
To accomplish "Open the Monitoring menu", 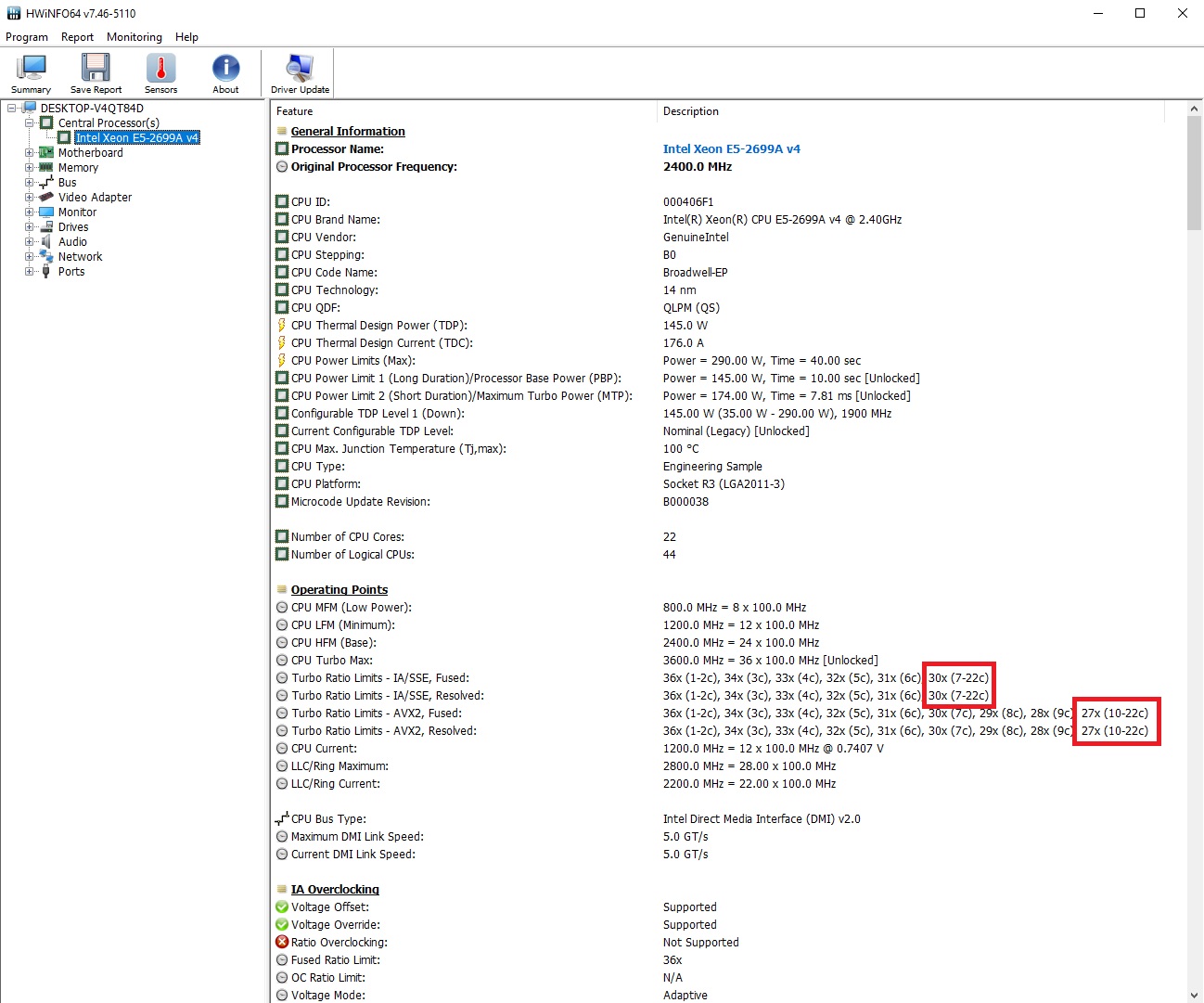I will [x=134, y=37].
